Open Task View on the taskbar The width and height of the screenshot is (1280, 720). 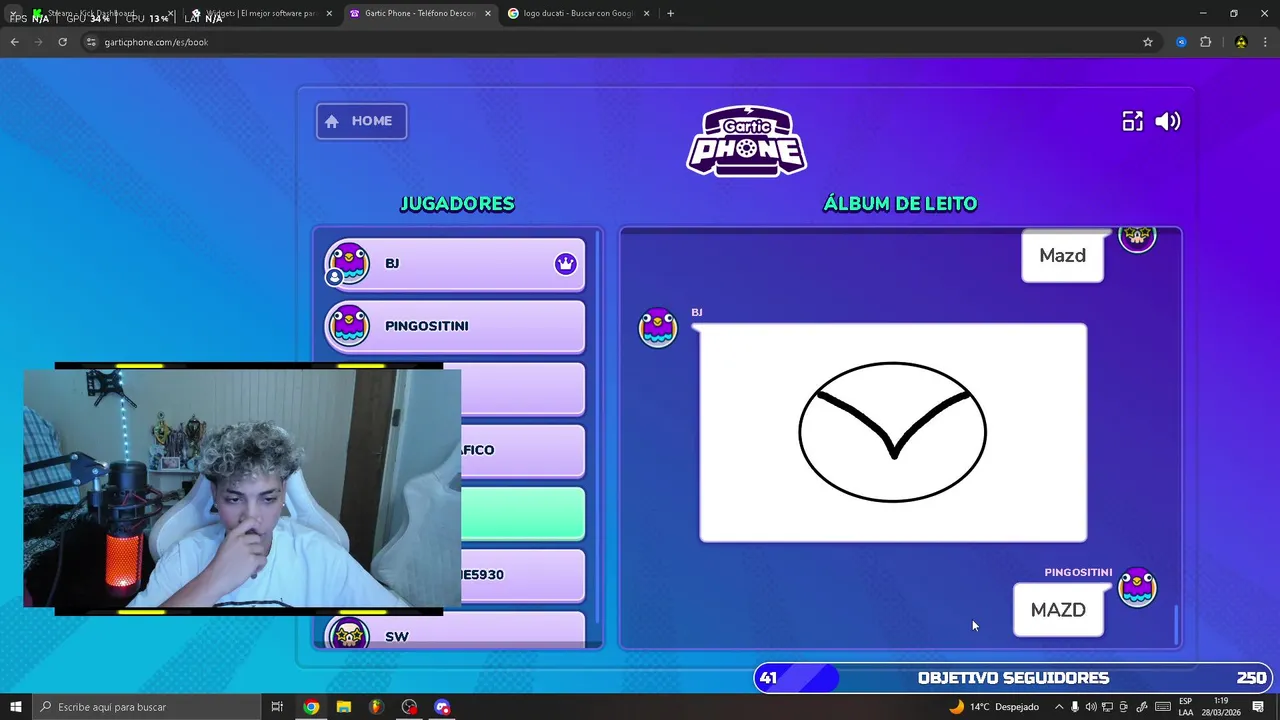coord(277,707)
